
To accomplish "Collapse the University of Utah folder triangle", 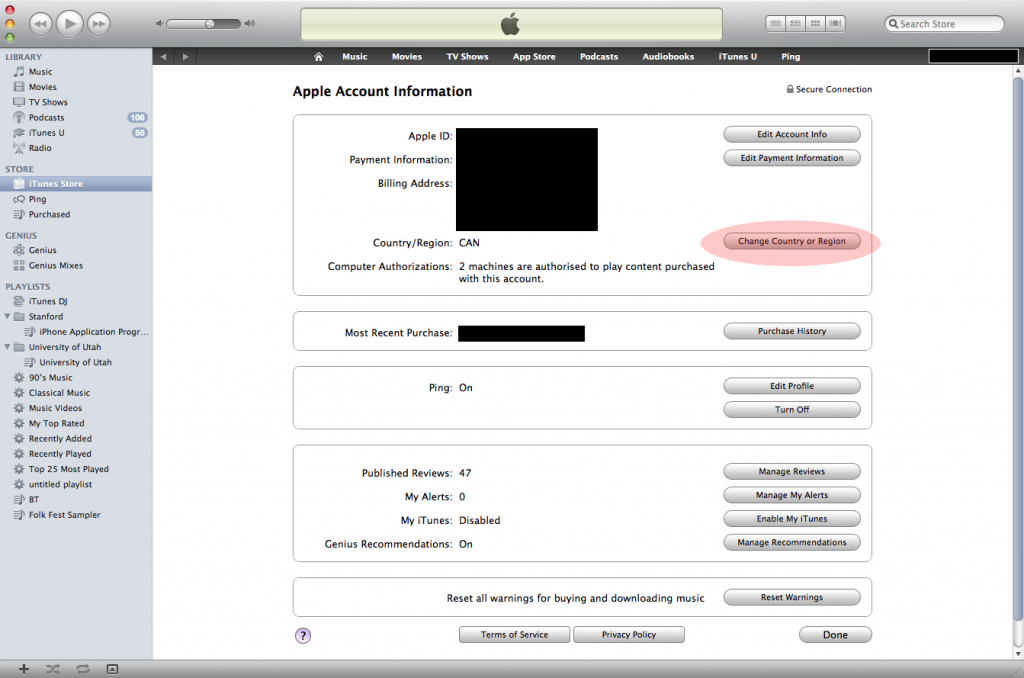I will click(x=7, y=347).
